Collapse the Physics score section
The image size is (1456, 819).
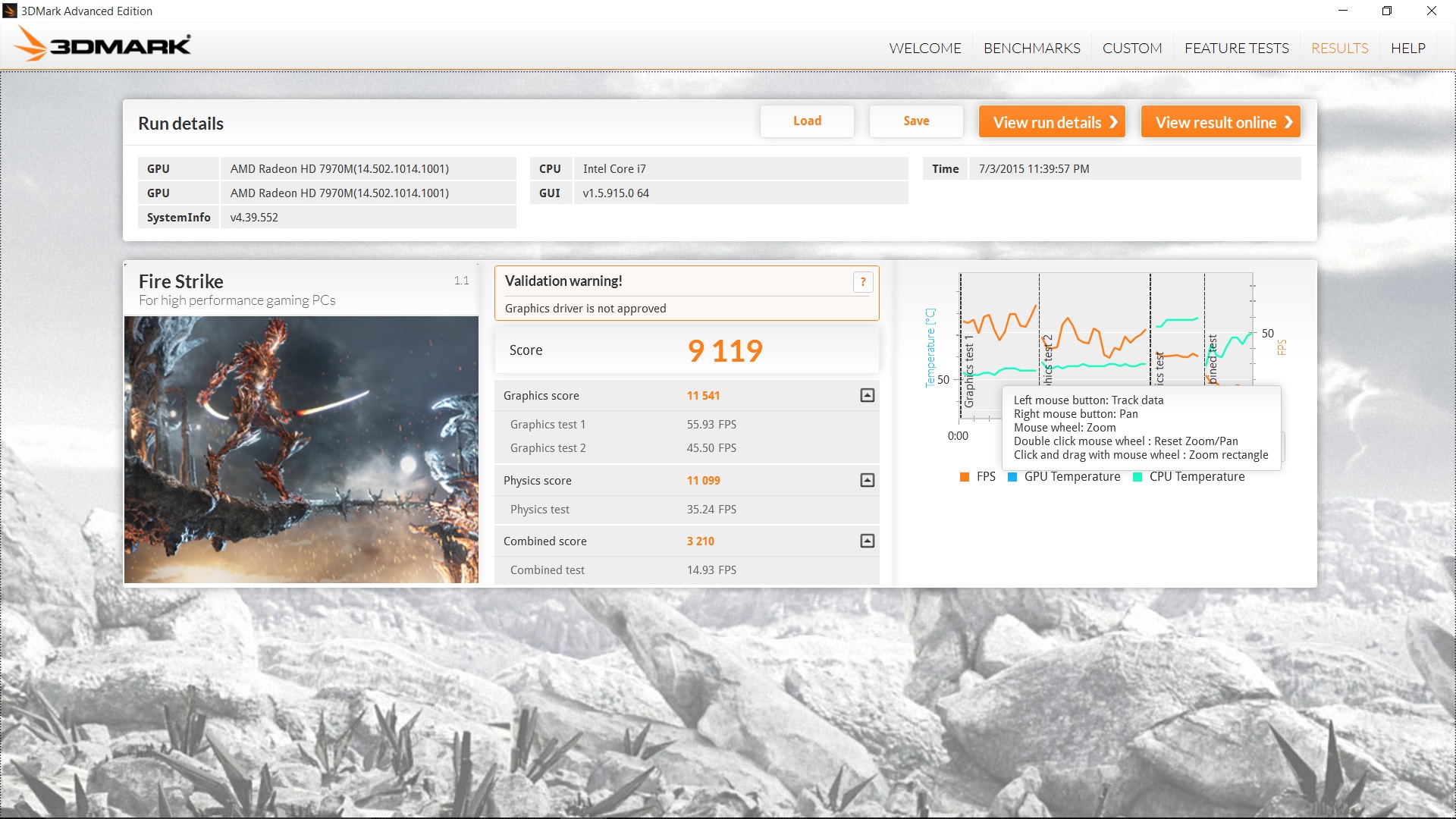tap(868, 480)
